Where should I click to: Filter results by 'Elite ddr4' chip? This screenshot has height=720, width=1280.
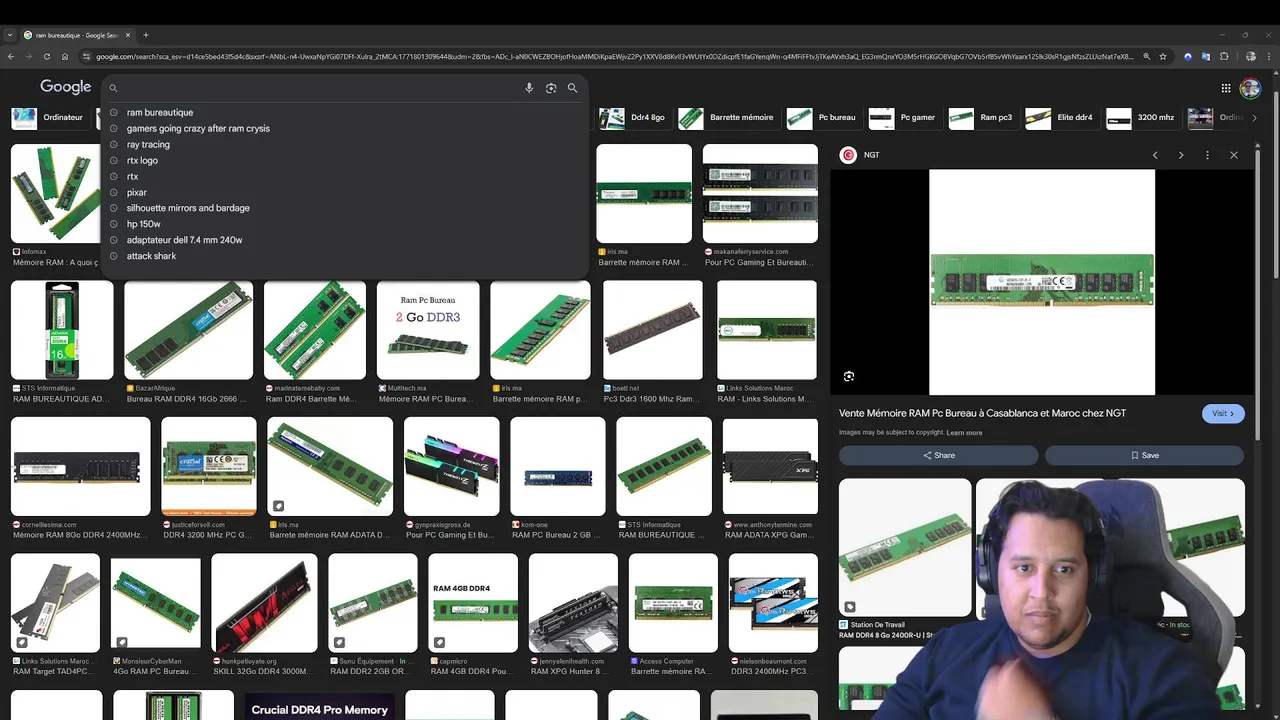pyautogui.click(x=1061, y=118)
